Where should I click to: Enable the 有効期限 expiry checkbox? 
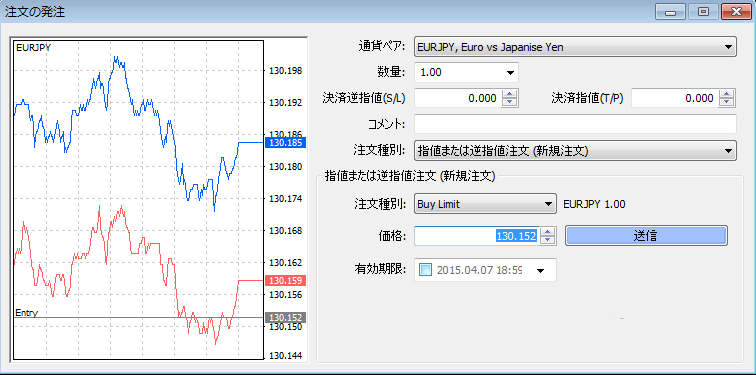coord(425,270)
